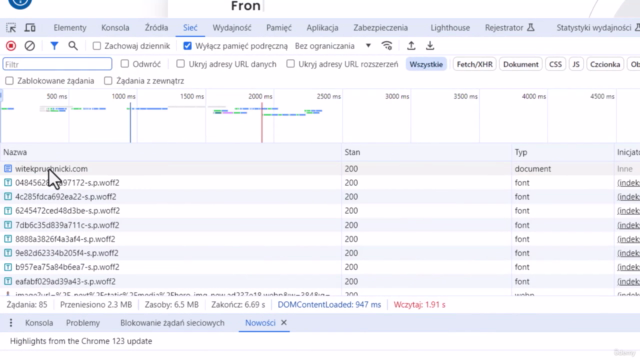Screen dimensions: 640x360
Task: Click blue DOMContentLoaded marker in timeline
Action: (x=130, y=122)
